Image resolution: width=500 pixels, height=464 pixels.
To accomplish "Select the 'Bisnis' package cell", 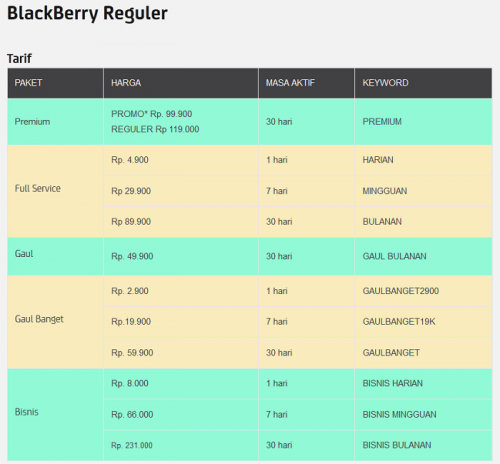I will click(x=55, y=415).
